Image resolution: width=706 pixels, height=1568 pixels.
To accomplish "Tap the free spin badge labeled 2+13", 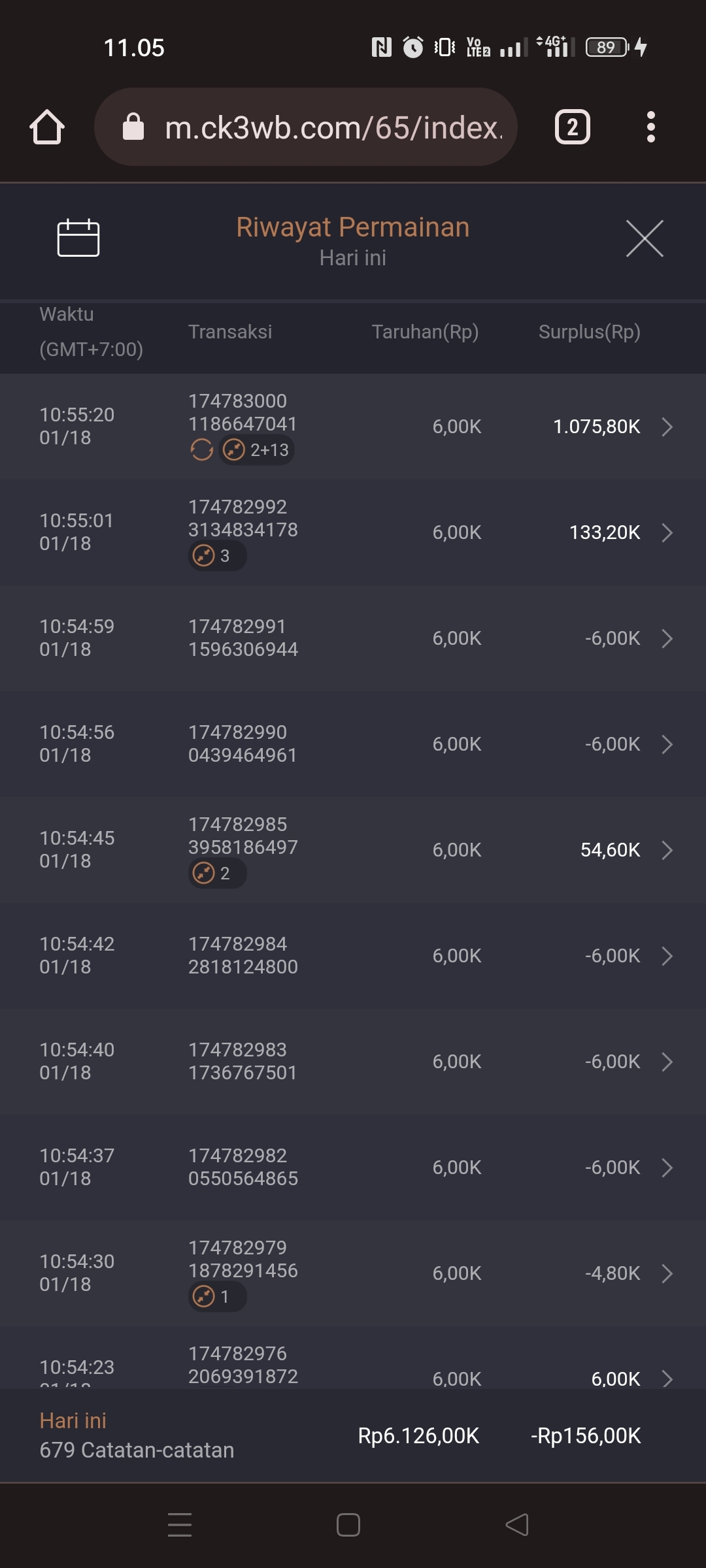I will [x=256, y=450].
